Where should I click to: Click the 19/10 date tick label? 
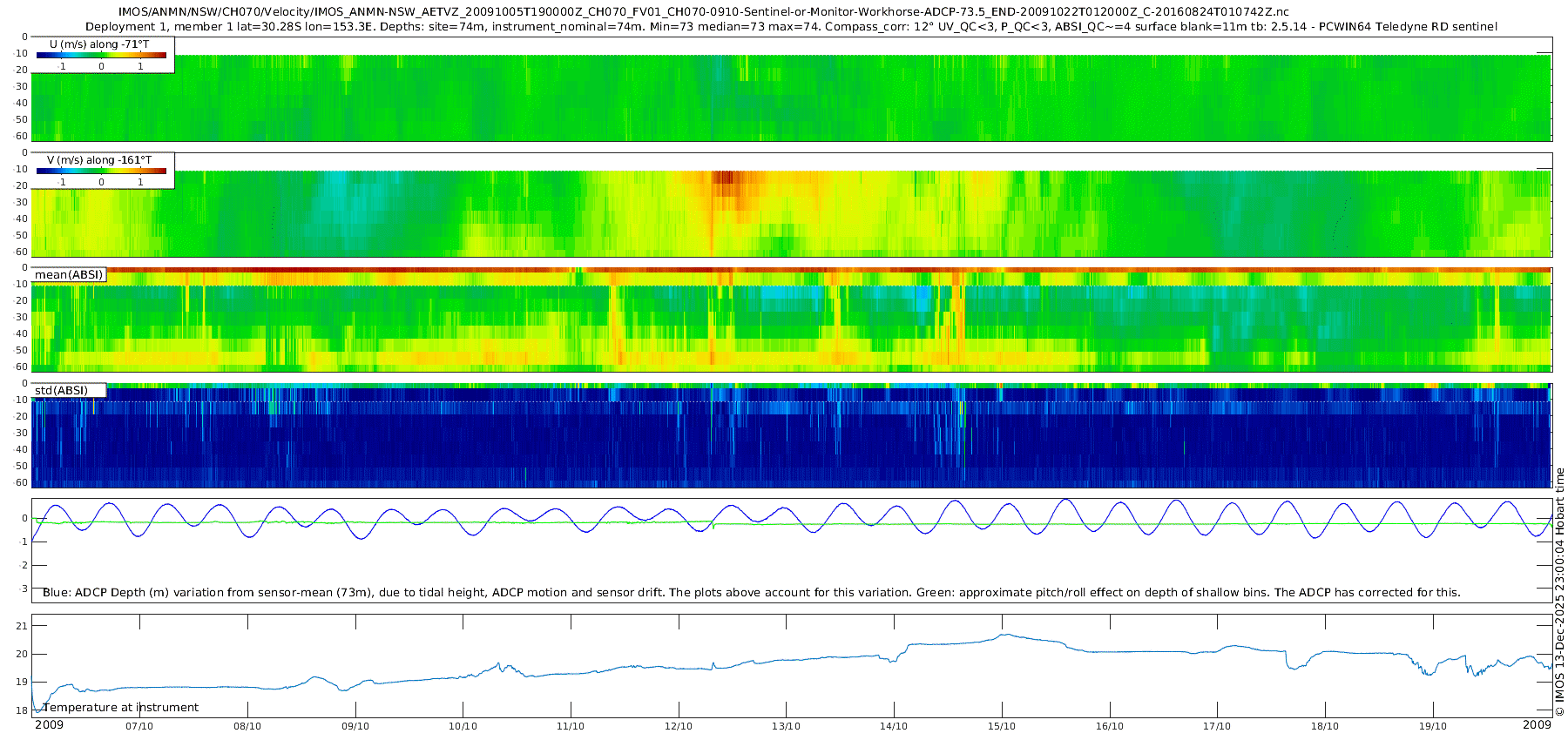click(x=1433, y=726)
